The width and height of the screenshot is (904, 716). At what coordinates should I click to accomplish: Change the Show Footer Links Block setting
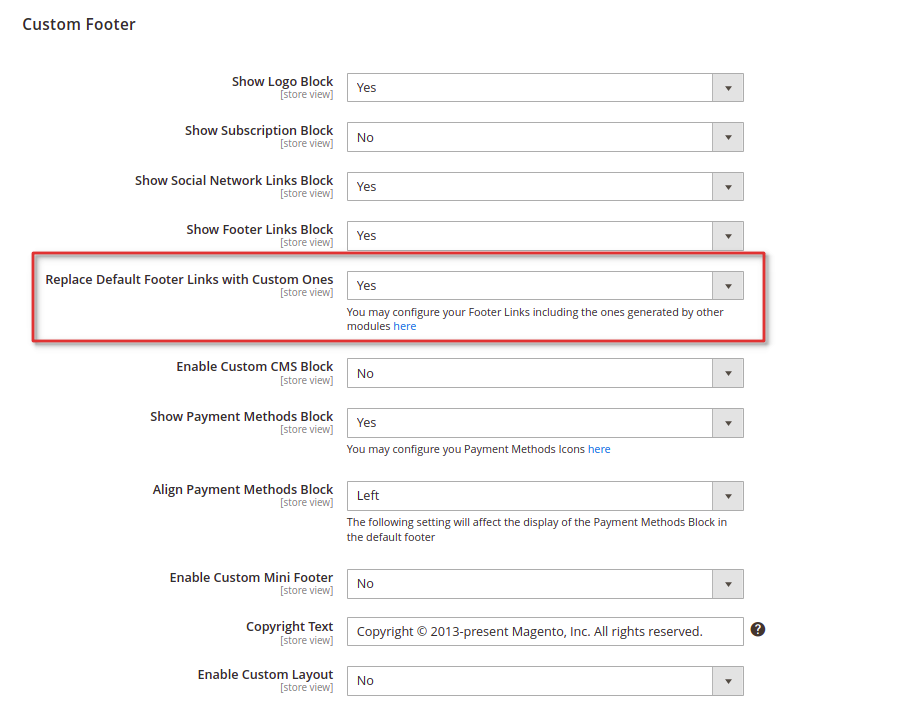coord(545,236)
